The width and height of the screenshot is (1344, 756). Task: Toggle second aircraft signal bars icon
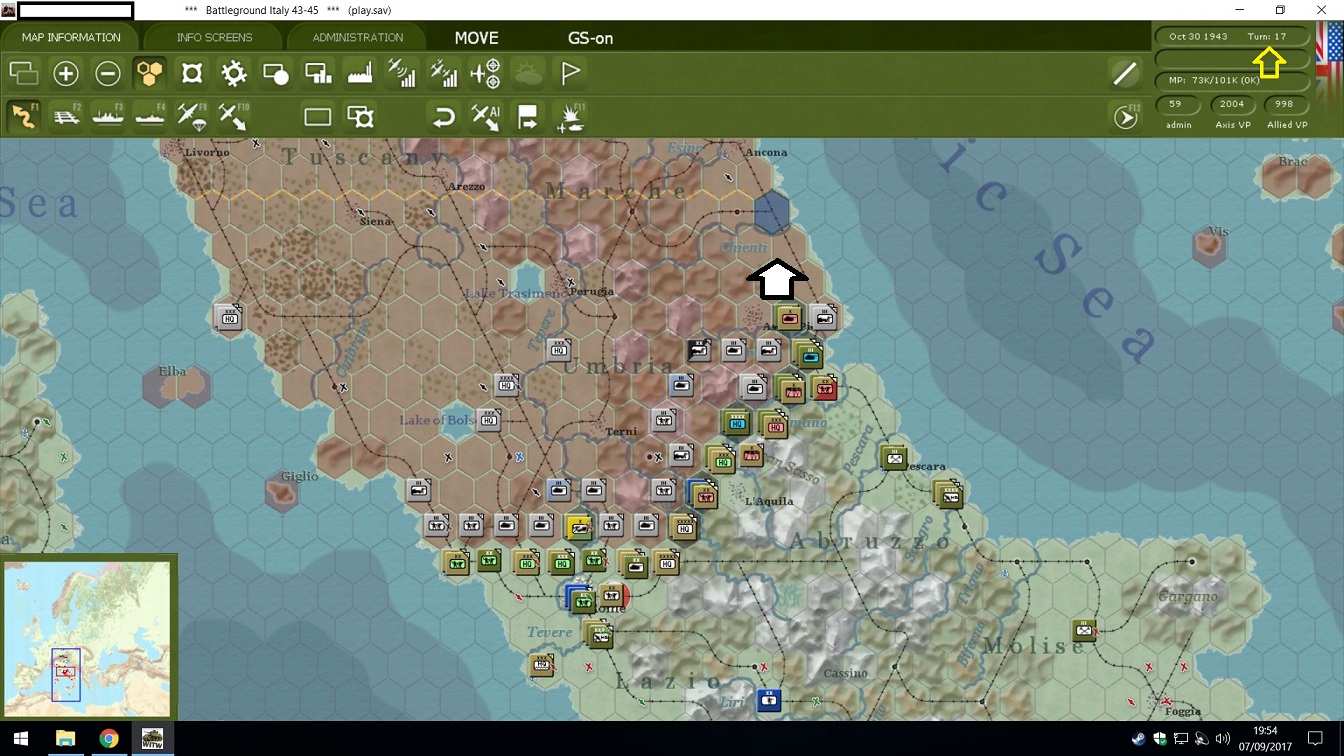443,73
